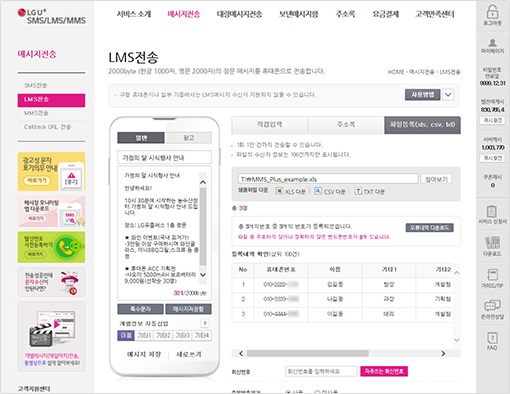The image size is (510, 394).
Task: Click right arrow of horizontal table scrollbar
Action: point(443,353)
